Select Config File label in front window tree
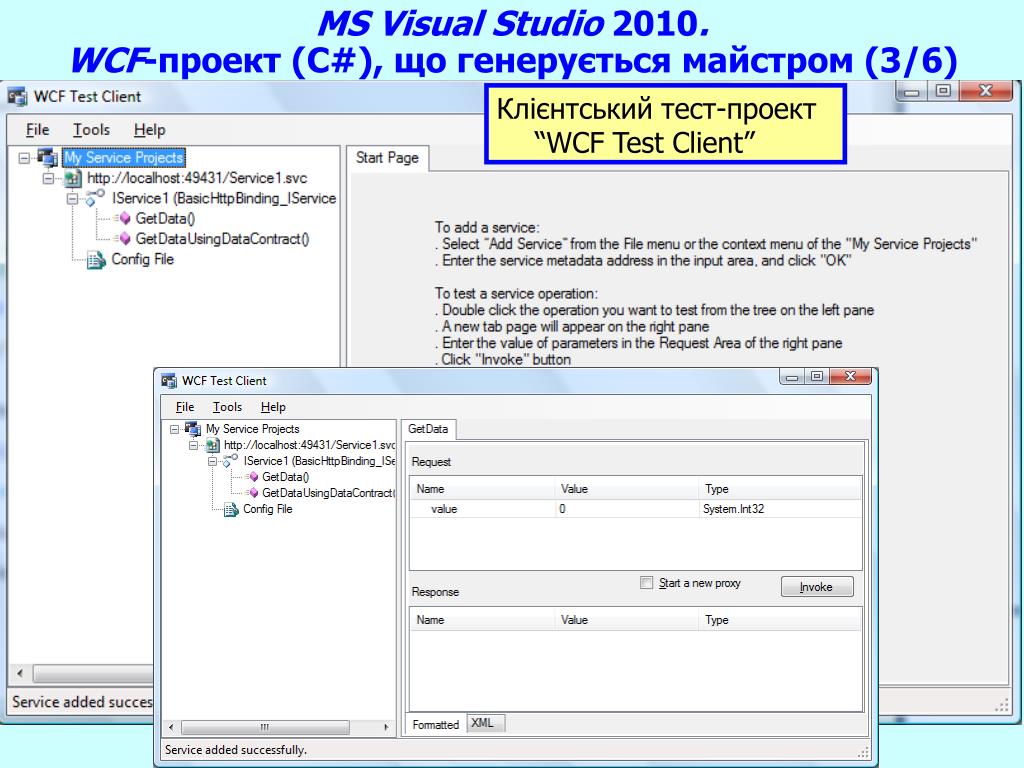This screenshot has width=1024, height=768. click(x=267, y=509)
